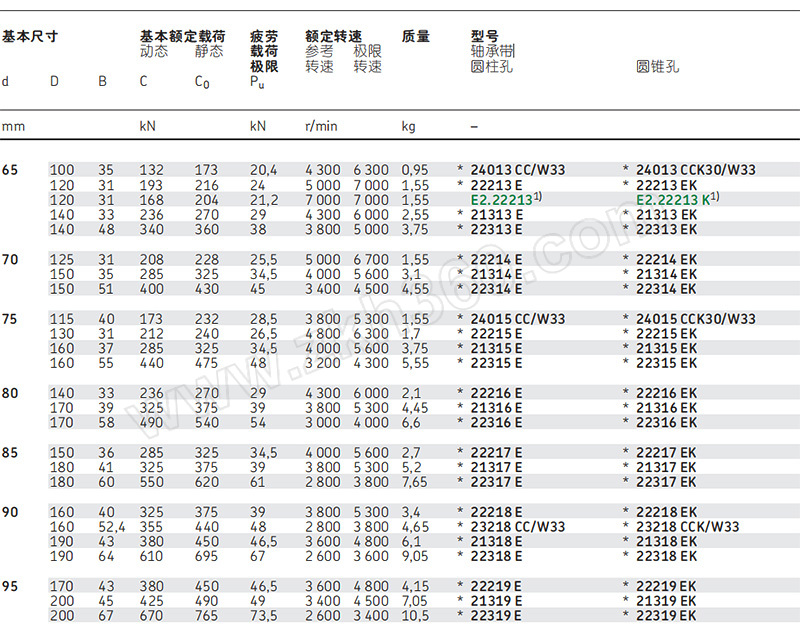Click cylindrical bore model 22318 E
Image resolution: width=800 pixels, height=633 pixels.
pyautogui.click(x=496, y=557)
